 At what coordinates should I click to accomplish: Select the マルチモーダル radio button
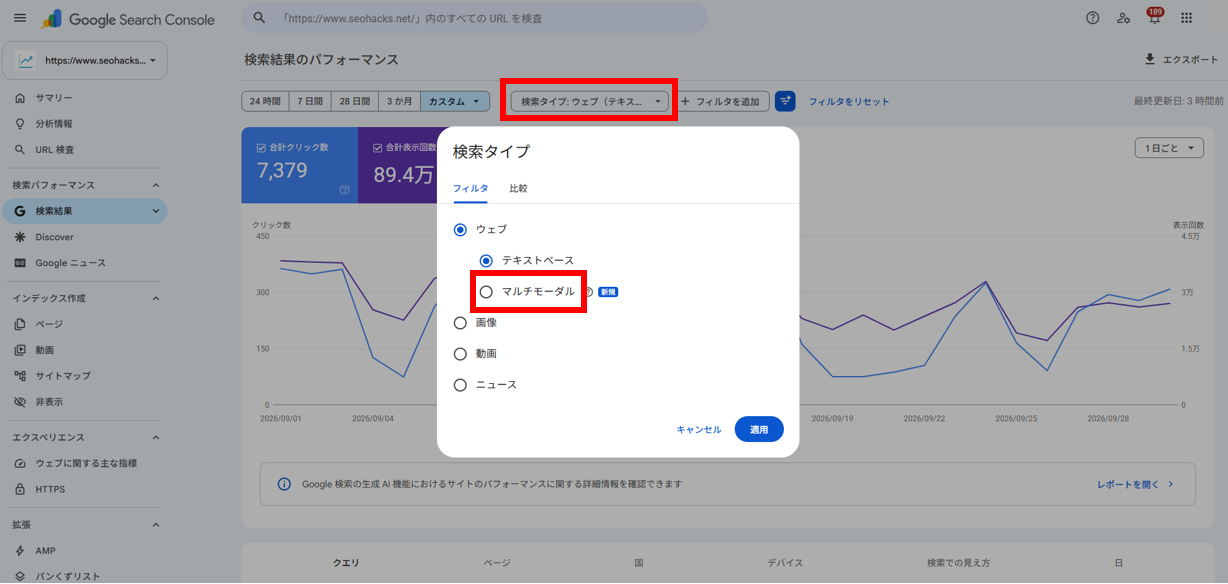click(486, 292)
